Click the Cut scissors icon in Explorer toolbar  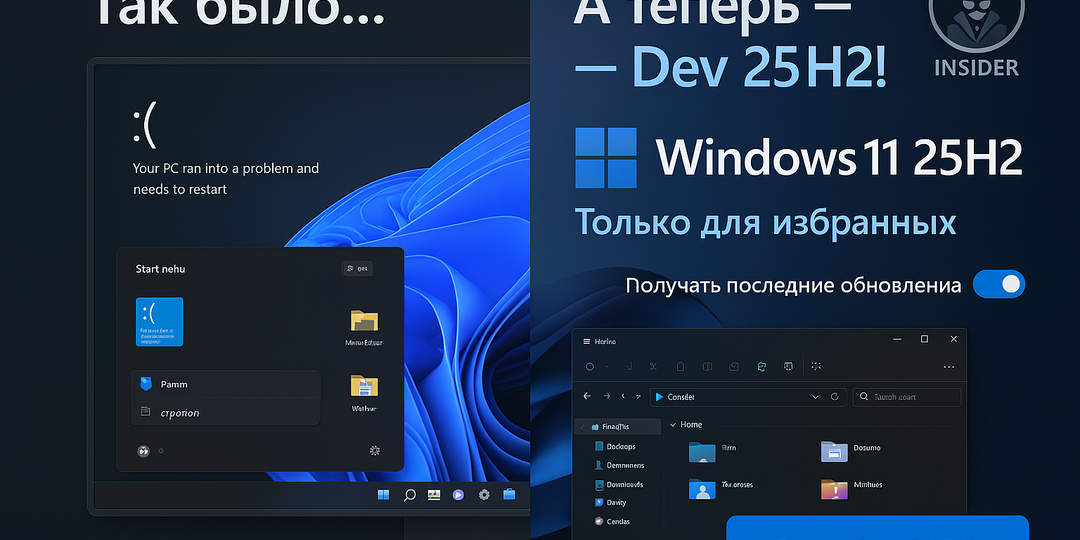point(654,366)
